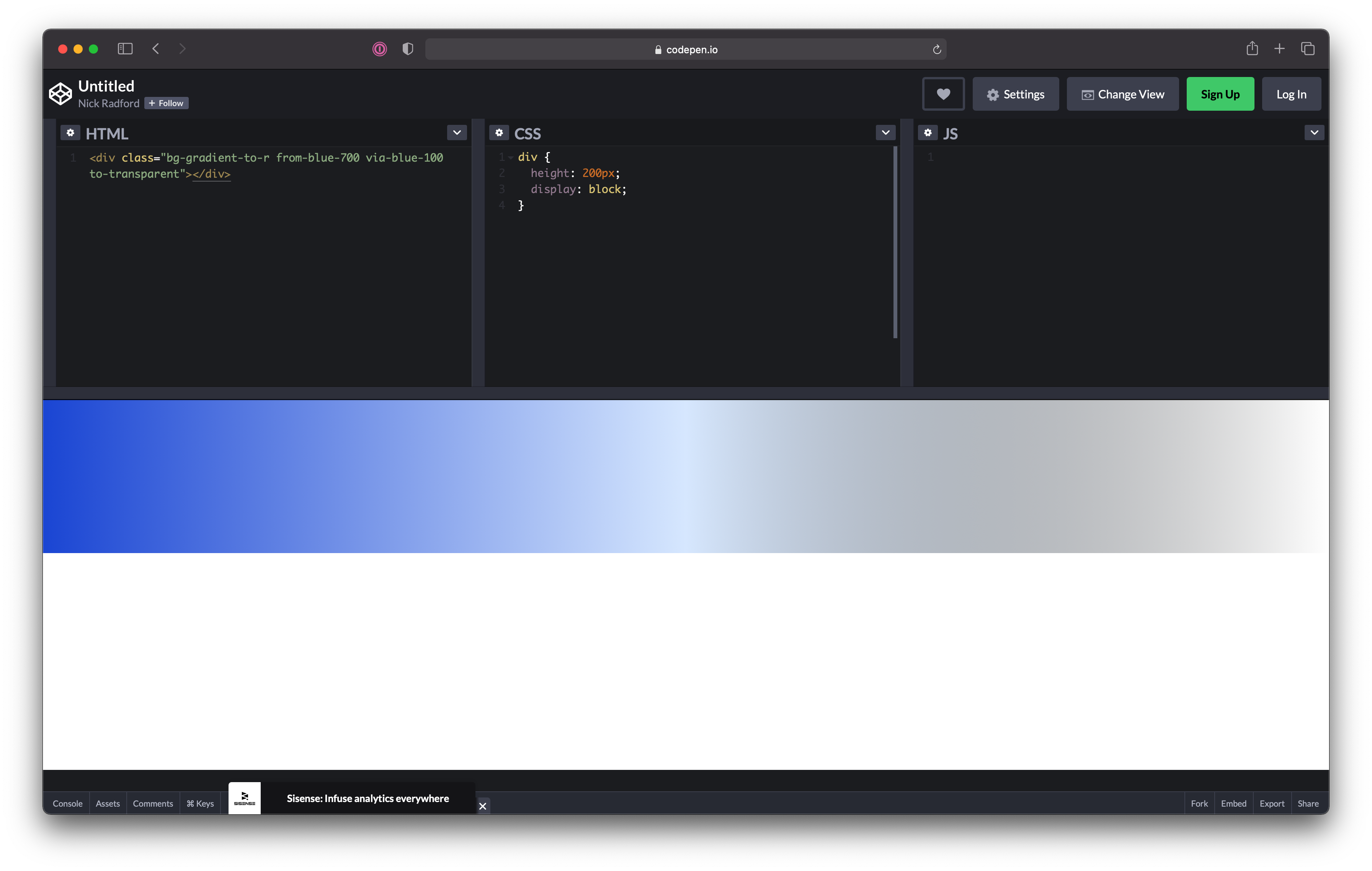Open JS editor settings gear
The height and width of the screenshot is (871, 1372).
[928, 133]
